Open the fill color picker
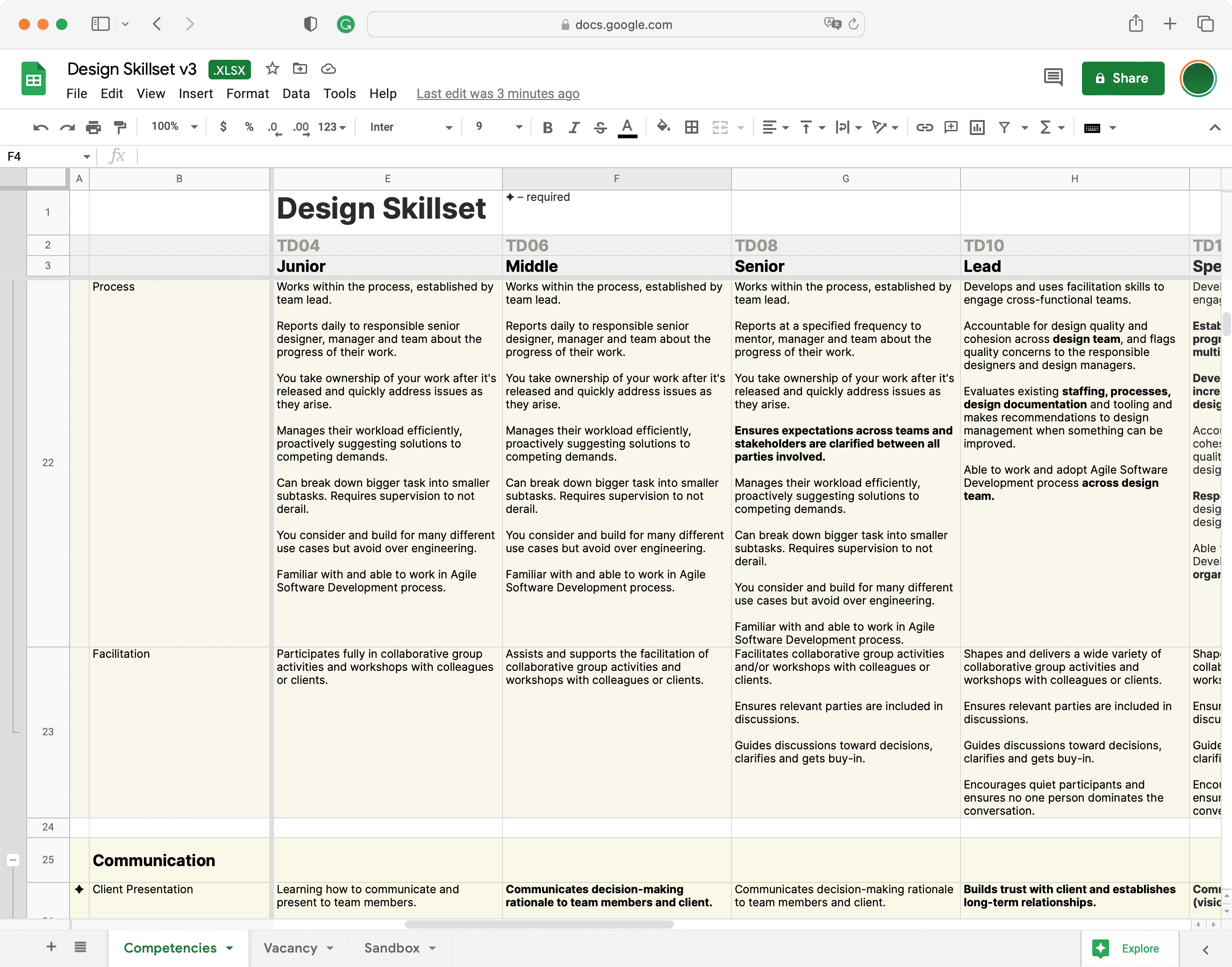The image size is (1232, 967). tap(663, 127)
